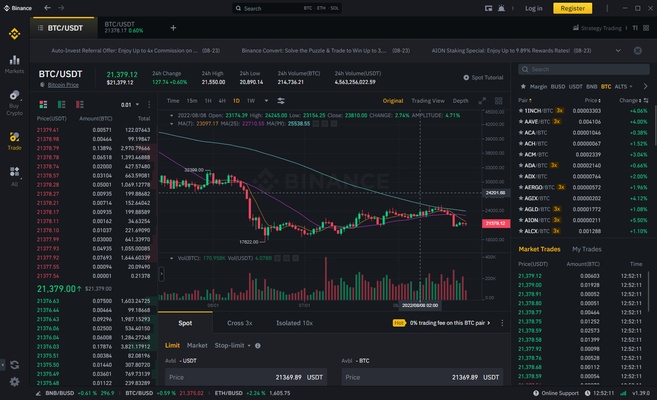Screen dimensions: 657x400
Task: Sort pair list by Change column
Action: point(630,100)
